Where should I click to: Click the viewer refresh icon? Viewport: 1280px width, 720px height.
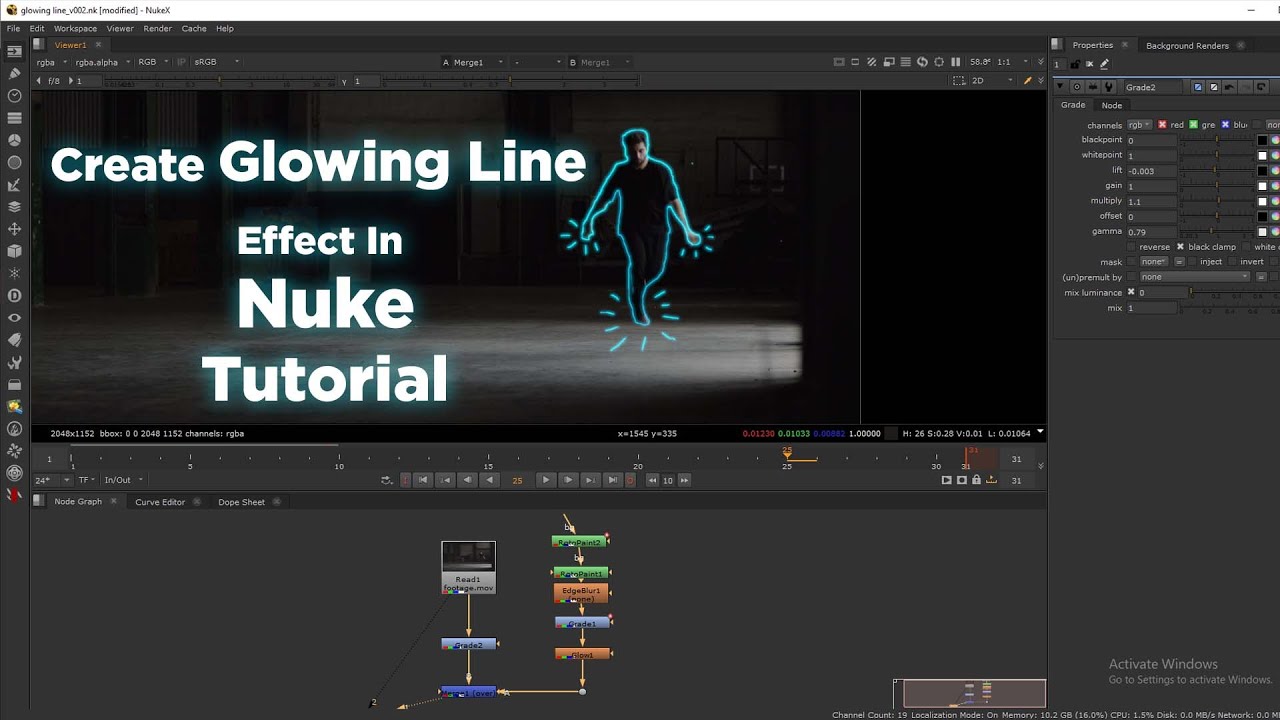[922, 62]
